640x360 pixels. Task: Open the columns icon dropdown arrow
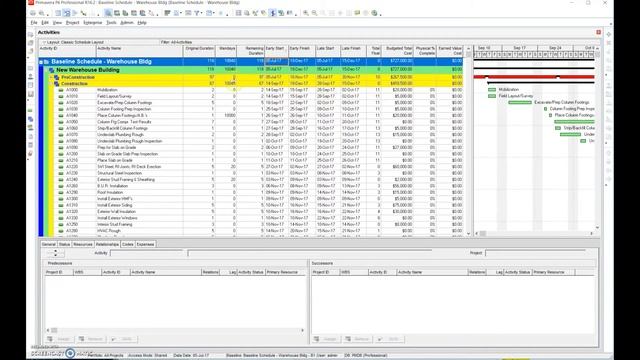181,13
